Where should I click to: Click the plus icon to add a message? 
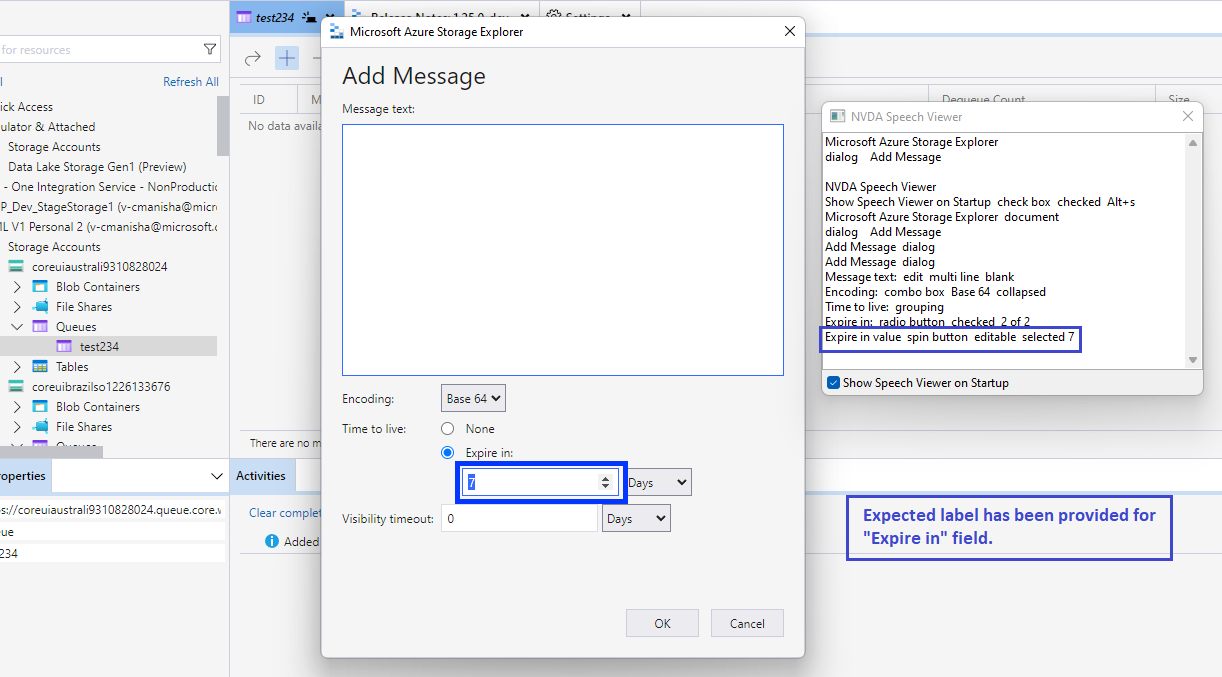[x=286, y=58]
